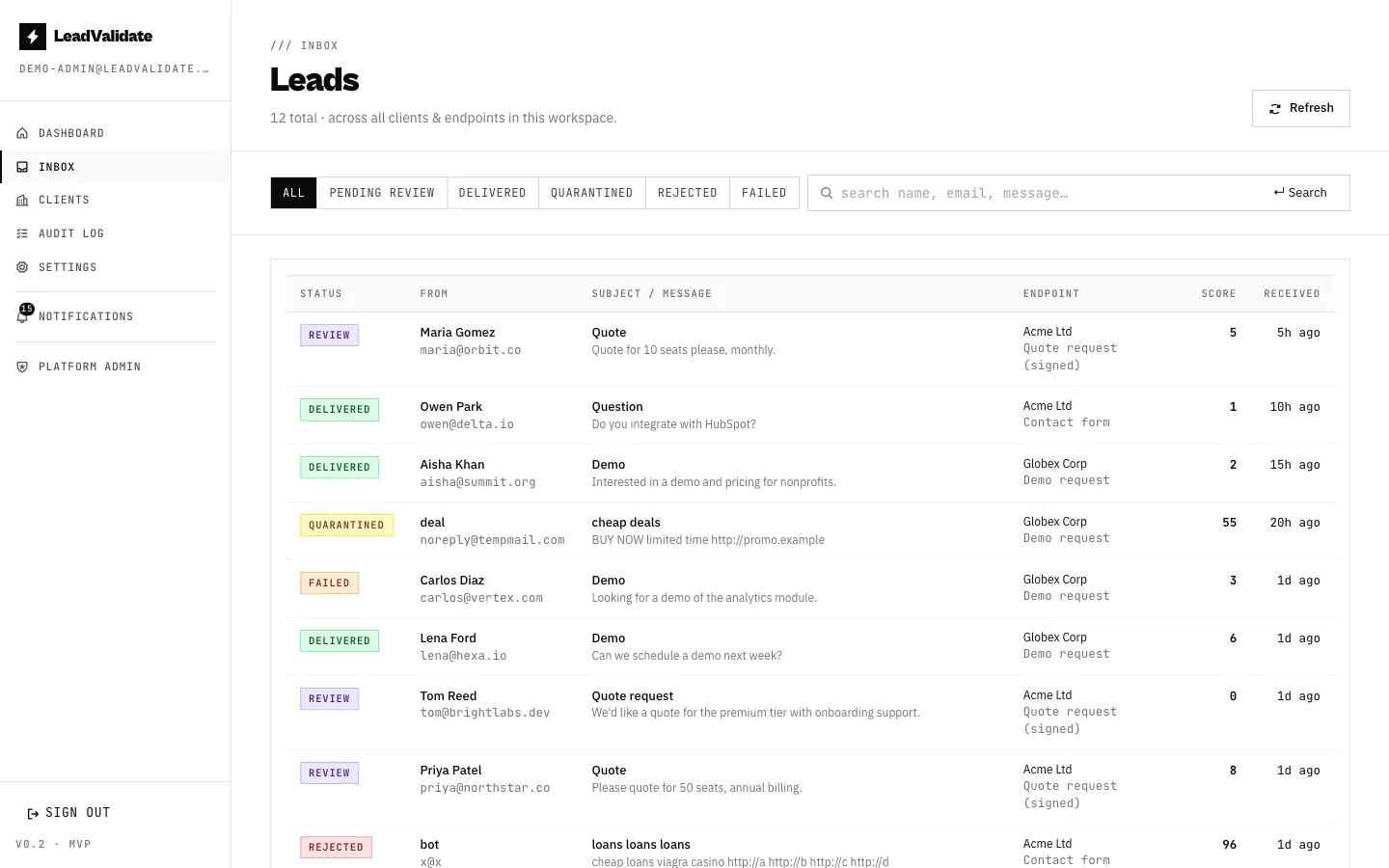Open Maria Gomez lead
Image resolution: width=1389 pixels, height=868 pixels.
[x=810, y=349]
